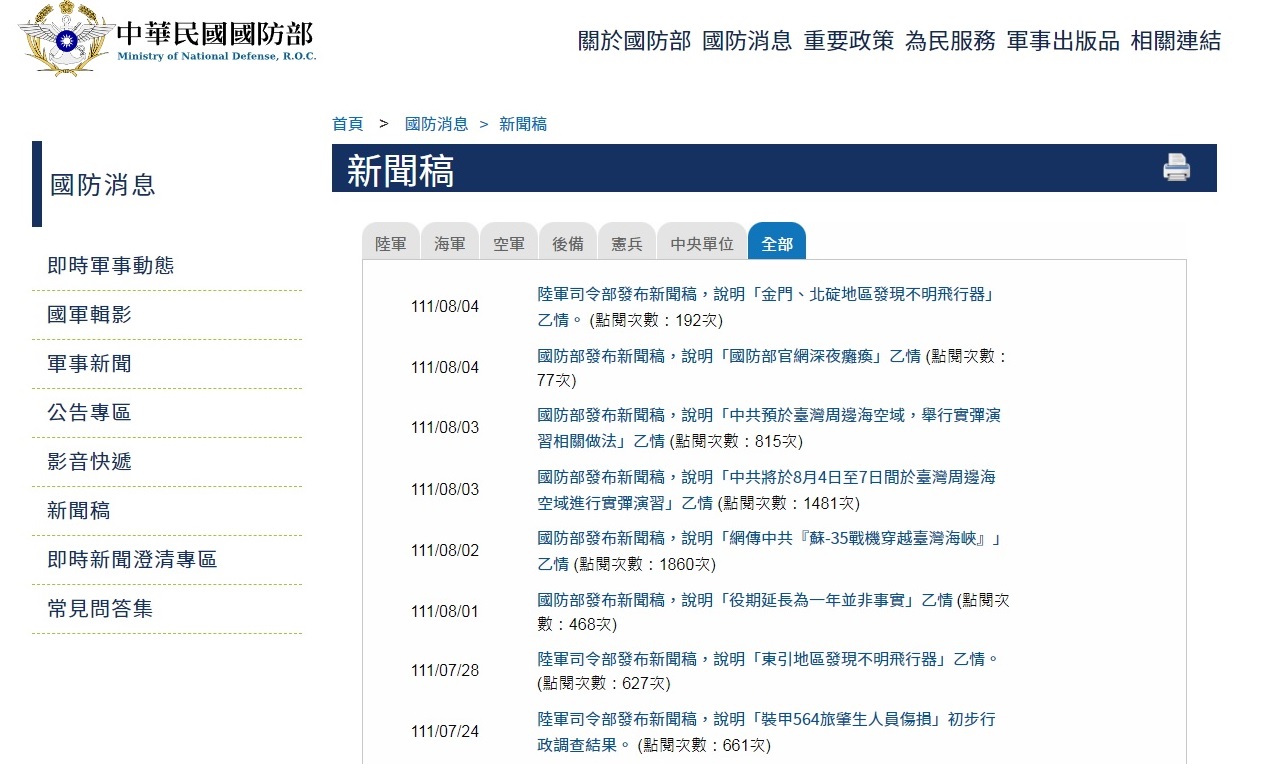This screenshot has height=764, width=1266.
Task: Select 重要政策 in the navigation bar
Action: click(849, 41)
